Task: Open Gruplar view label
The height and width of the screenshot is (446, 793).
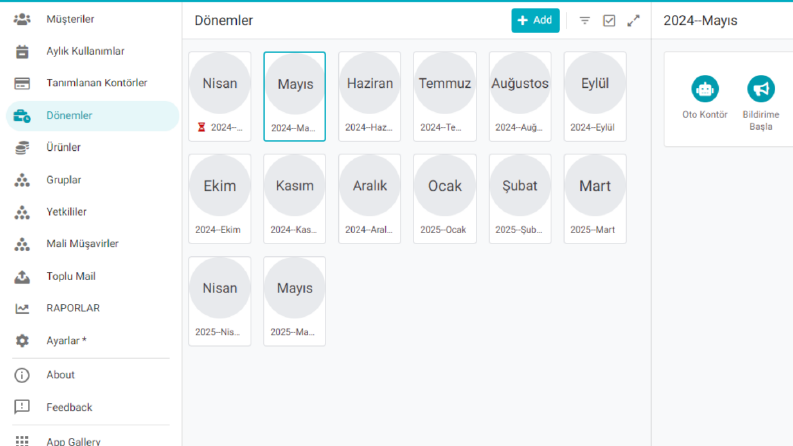Action: (64, 180)
